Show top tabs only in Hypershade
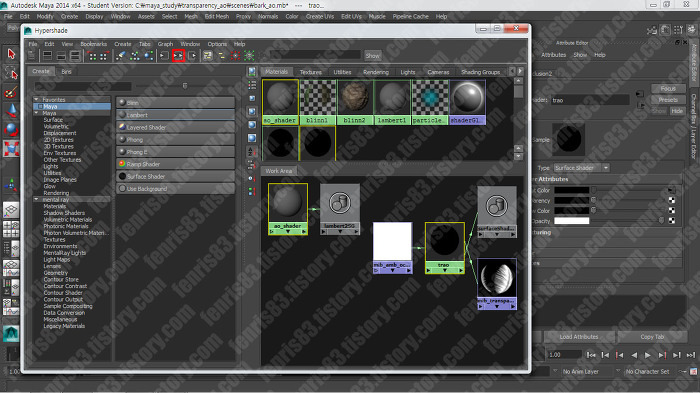This screenshot has height=393, width=700. pyautogui.click(x=47, y=56)
